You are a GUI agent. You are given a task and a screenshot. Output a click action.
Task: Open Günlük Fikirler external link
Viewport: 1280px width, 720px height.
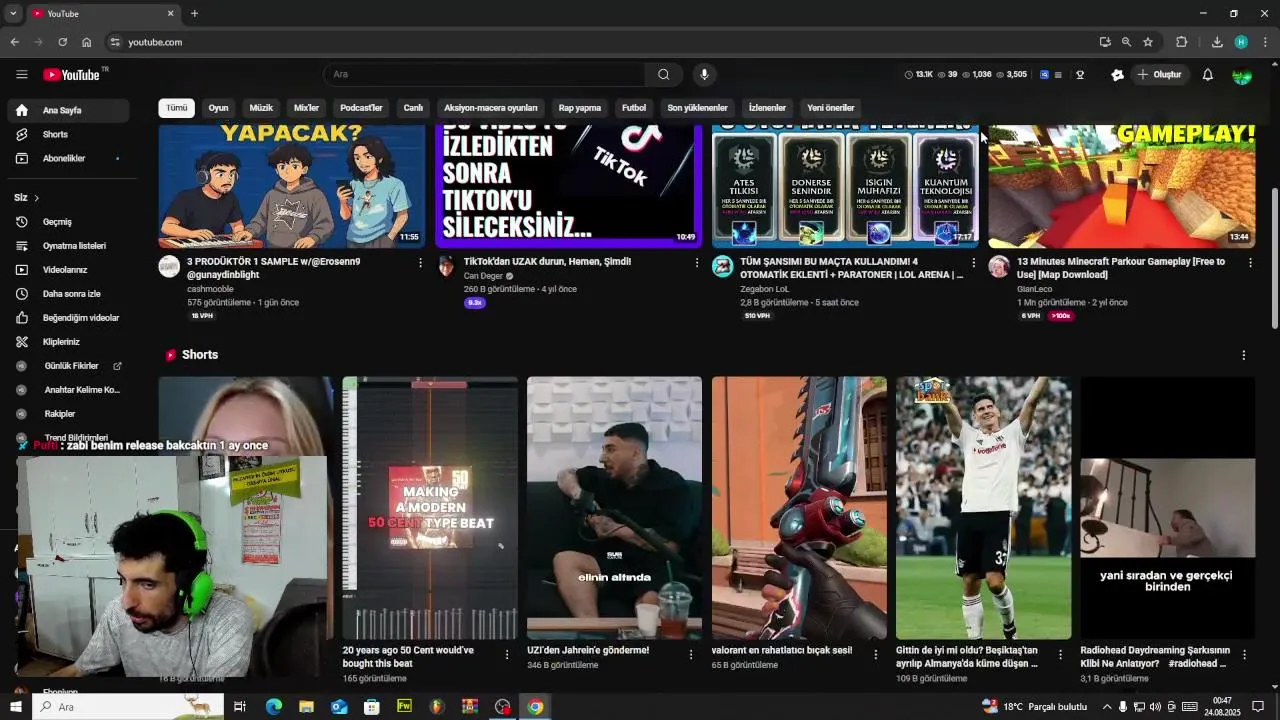68,366
